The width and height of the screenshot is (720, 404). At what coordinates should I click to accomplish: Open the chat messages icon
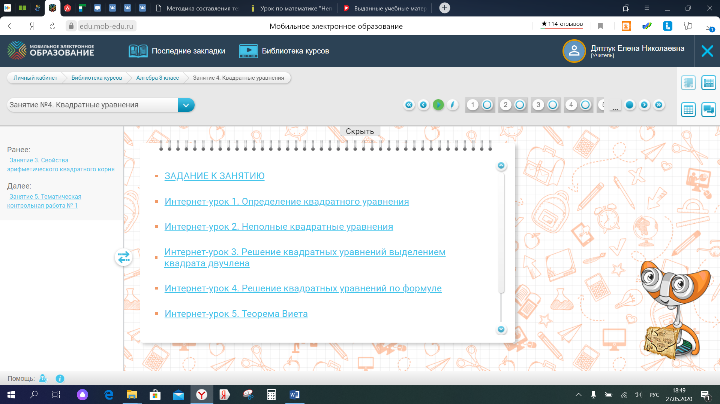(x=708, y=108)
